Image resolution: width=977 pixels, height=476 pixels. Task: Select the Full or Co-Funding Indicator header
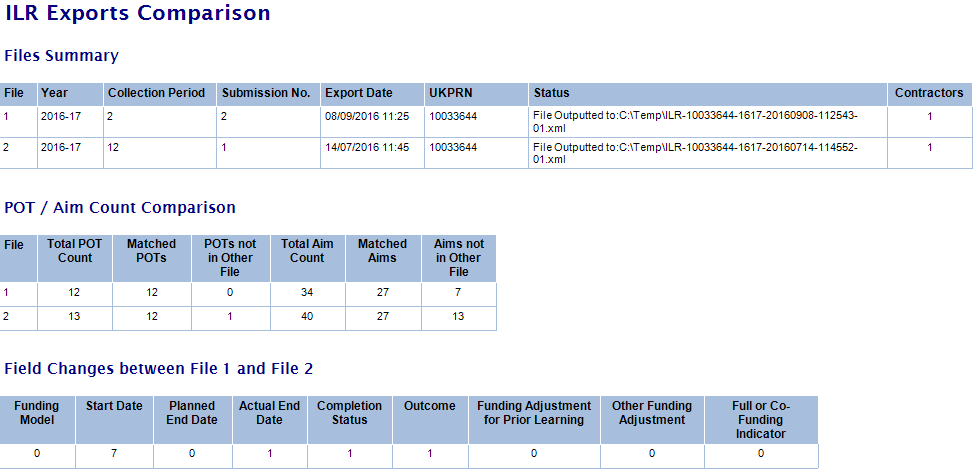click(760, 420)
